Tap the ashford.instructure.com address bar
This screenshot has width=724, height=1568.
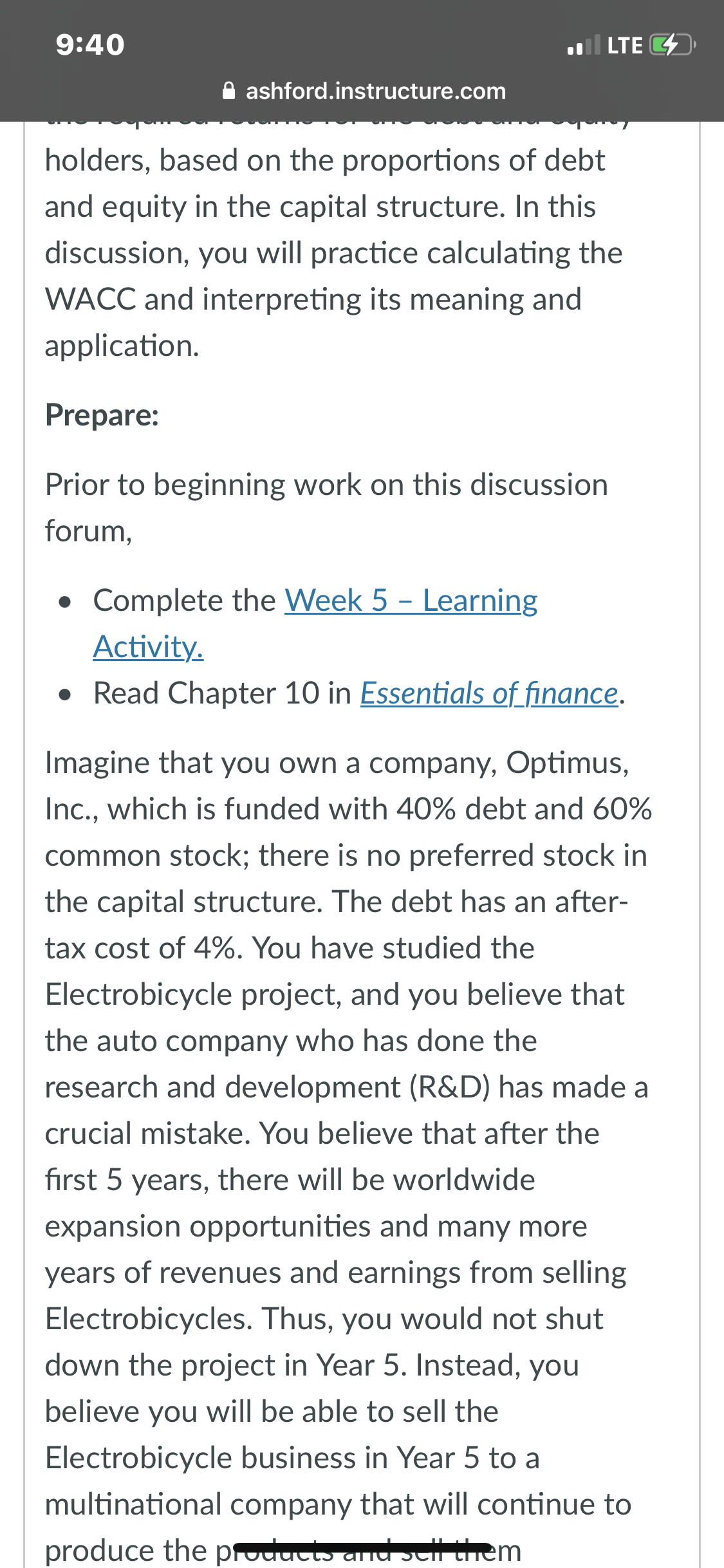coord(364,91)
